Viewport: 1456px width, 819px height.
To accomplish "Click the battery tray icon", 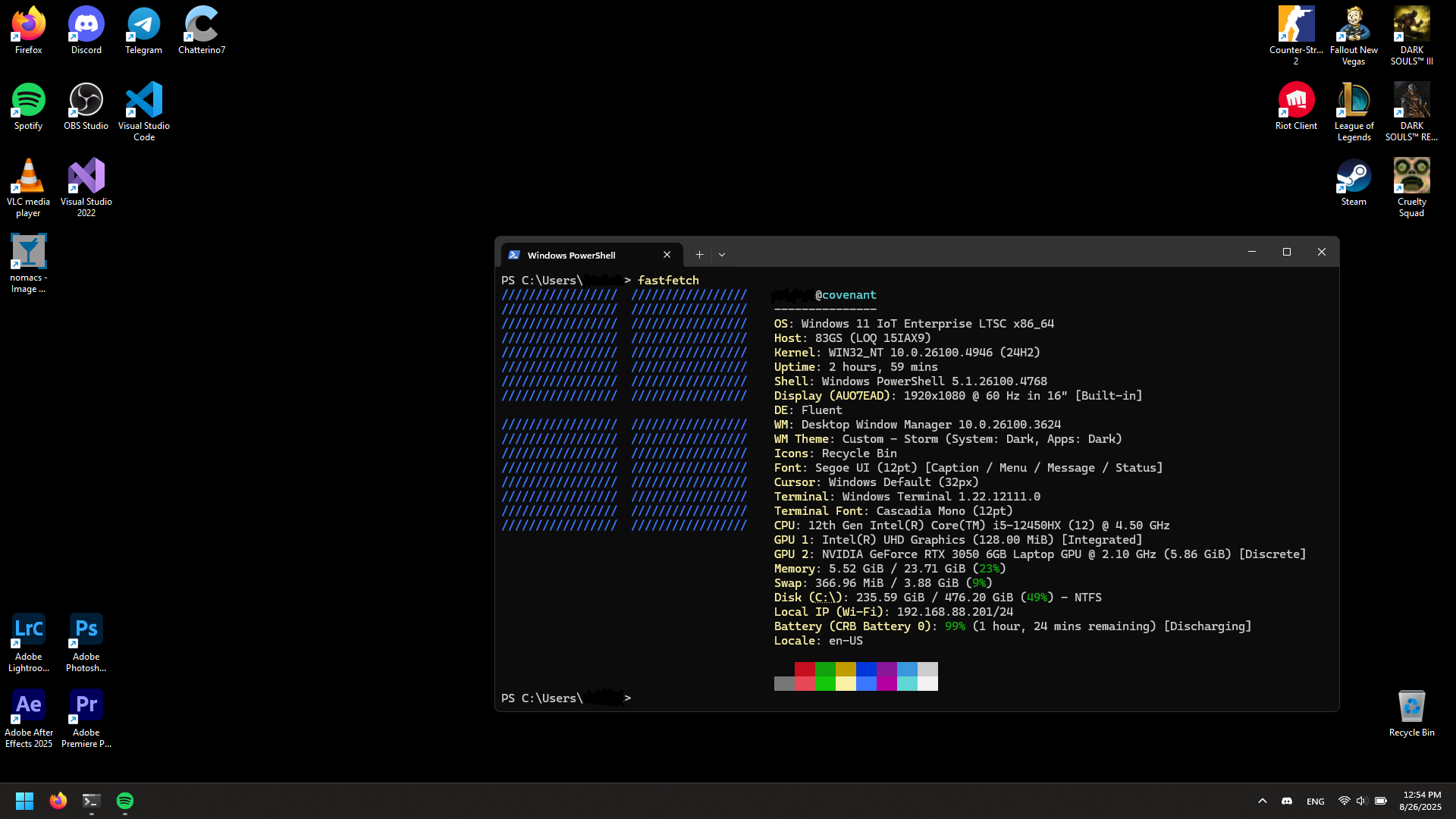I will point(1381,801).
